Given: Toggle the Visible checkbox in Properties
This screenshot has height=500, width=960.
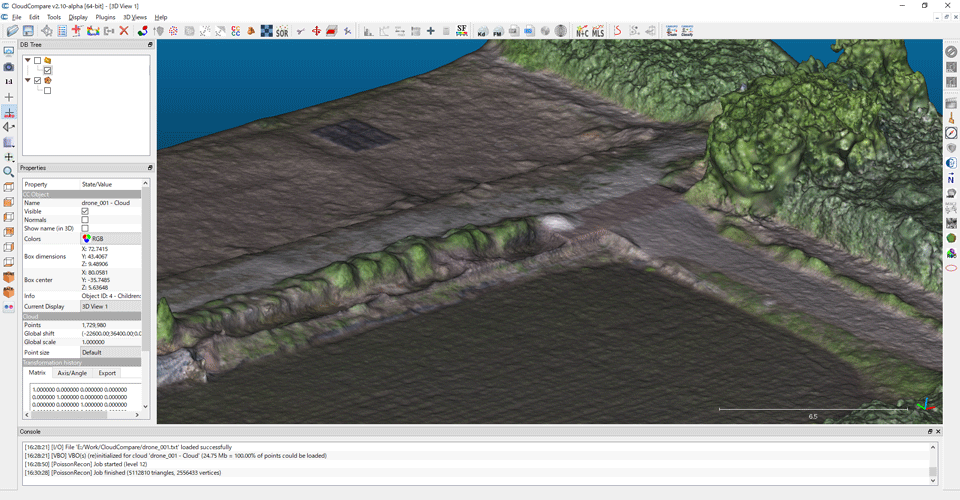Looking at the screenshot, I should 85,211.
